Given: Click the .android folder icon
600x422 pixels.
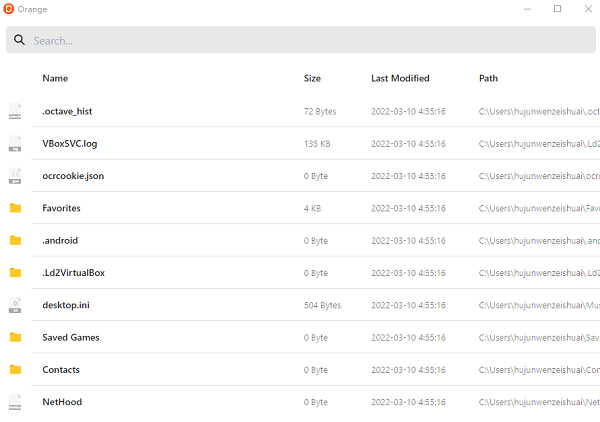Looking at the screenshot, I should pos(15,241).
